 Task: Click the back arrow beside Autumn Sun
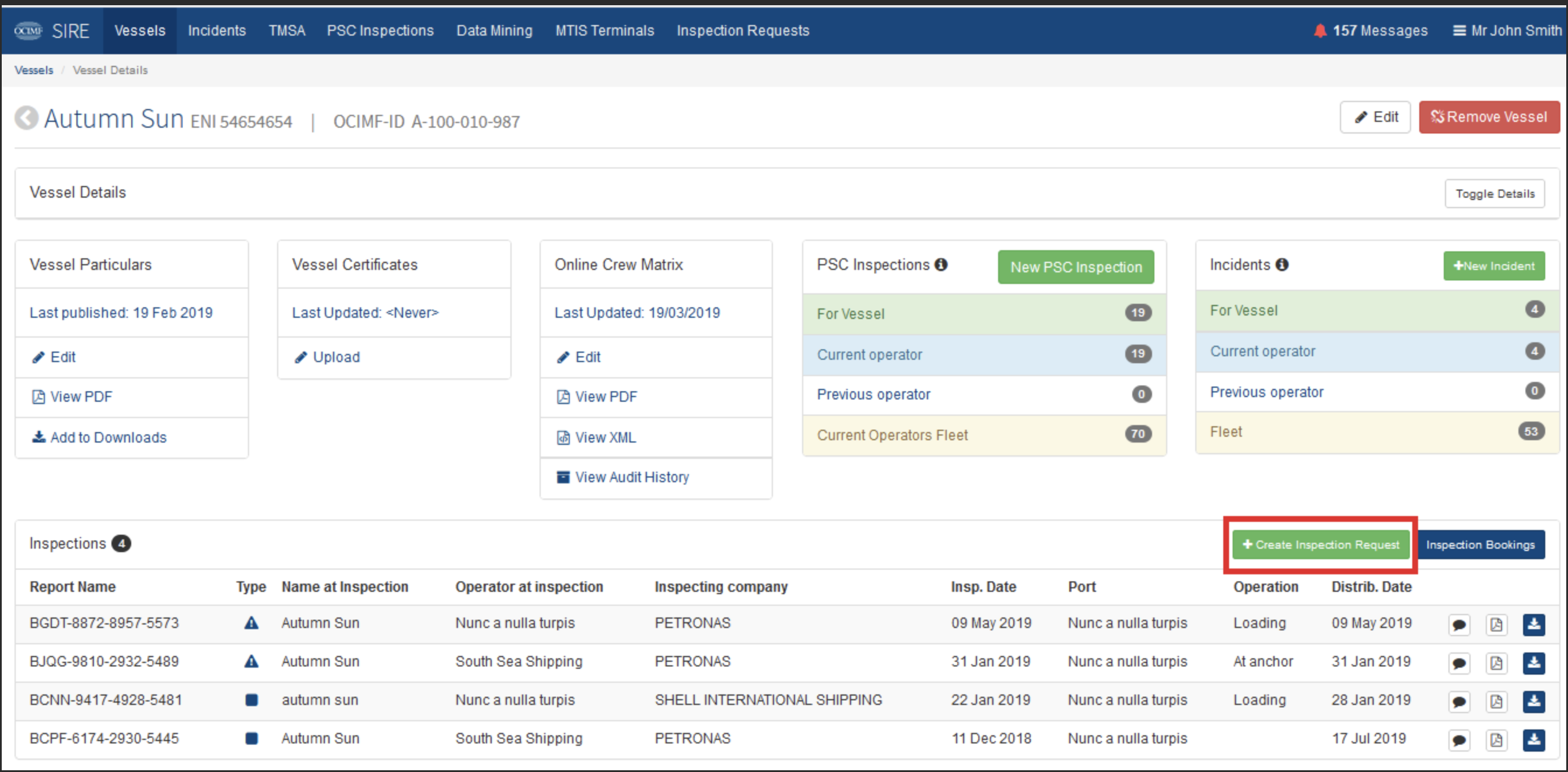pyautogui.click(x=26, y=118)
